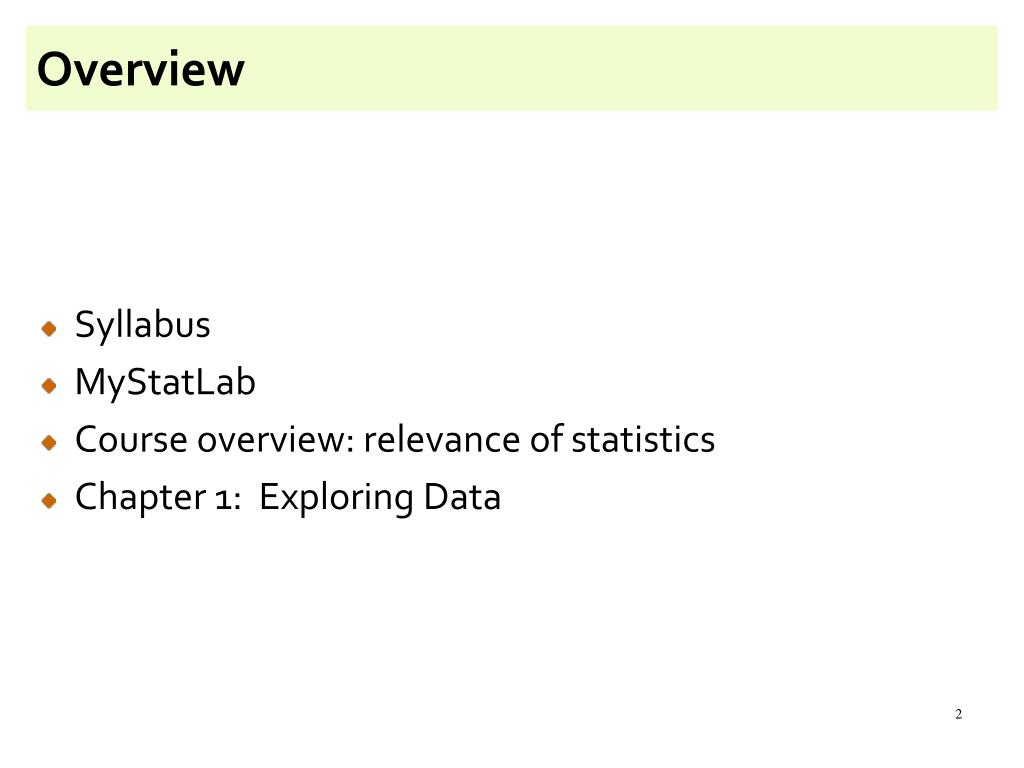Click the numeral 1: after Chapter
Viewport: 1024px width, 768px height.
[229, 500]
